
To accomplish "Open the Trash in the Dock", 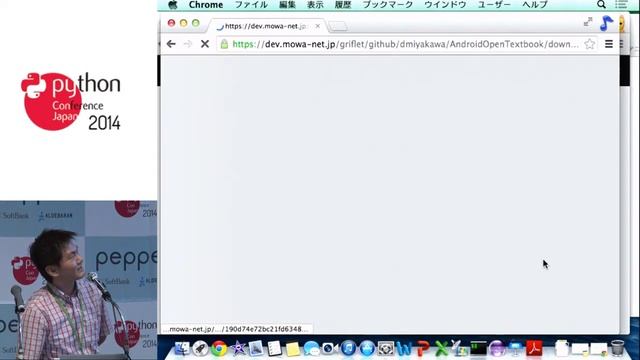I will pyautogui.click(x=617, y=349).
